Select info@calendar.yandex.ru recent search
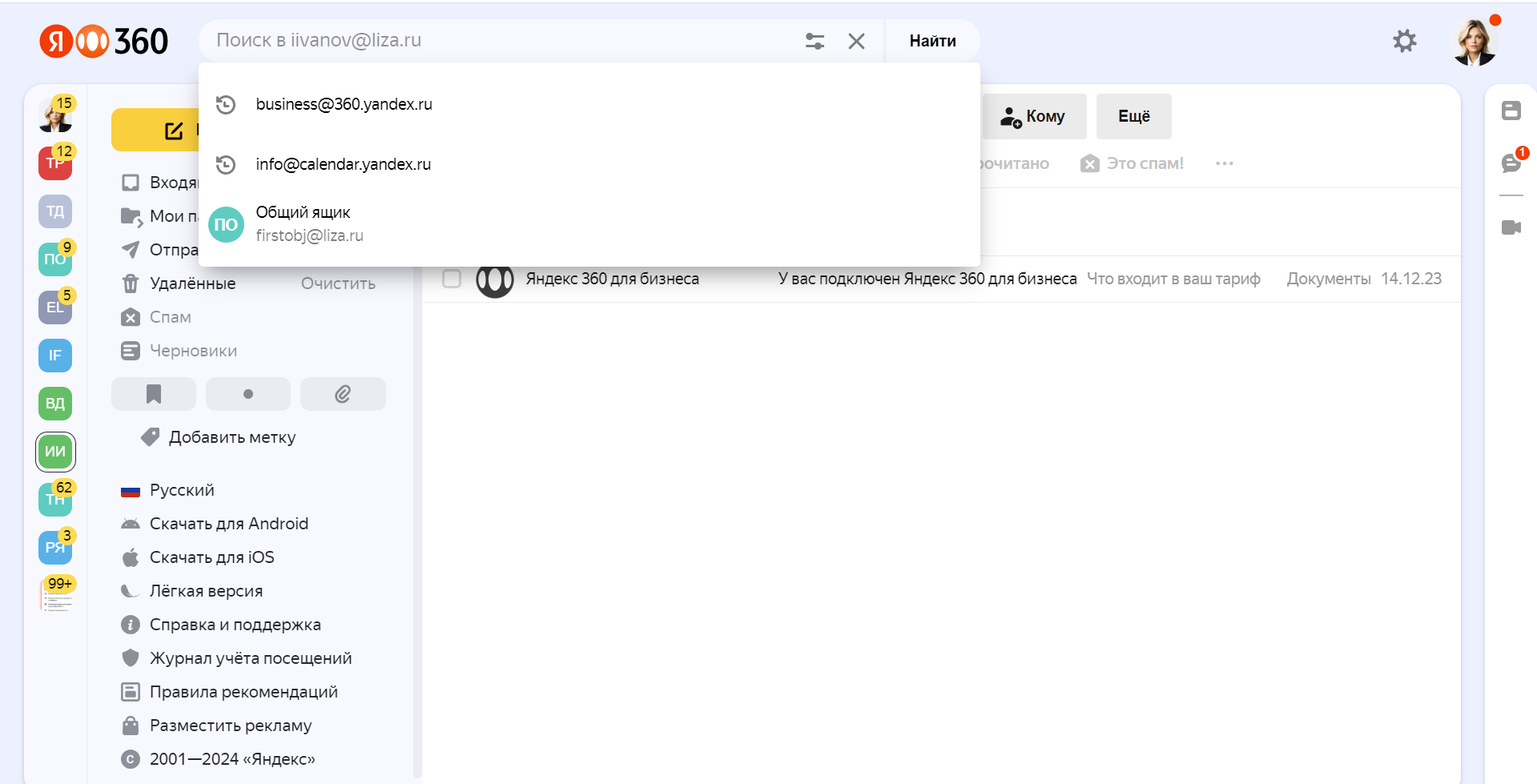The width and height of the screenshot is (1537, 784). pos(343,164)
